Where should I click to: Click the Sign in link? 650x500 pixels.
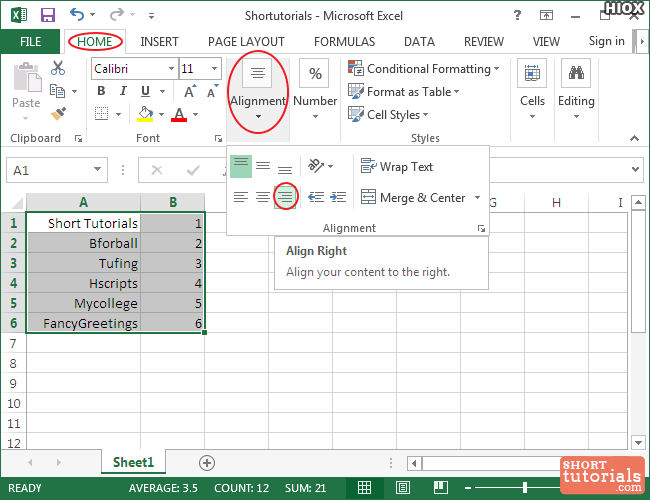(x=606, y=41)
